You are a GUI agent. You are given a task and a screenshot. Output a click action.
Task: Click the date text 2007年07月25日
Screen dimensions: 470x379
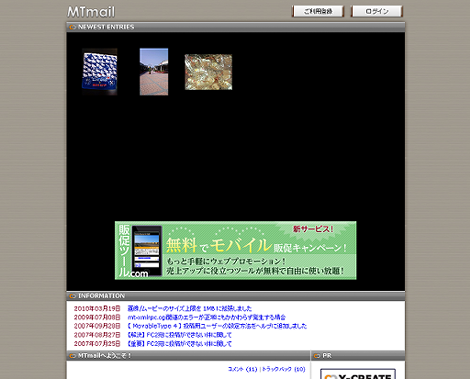97,343
